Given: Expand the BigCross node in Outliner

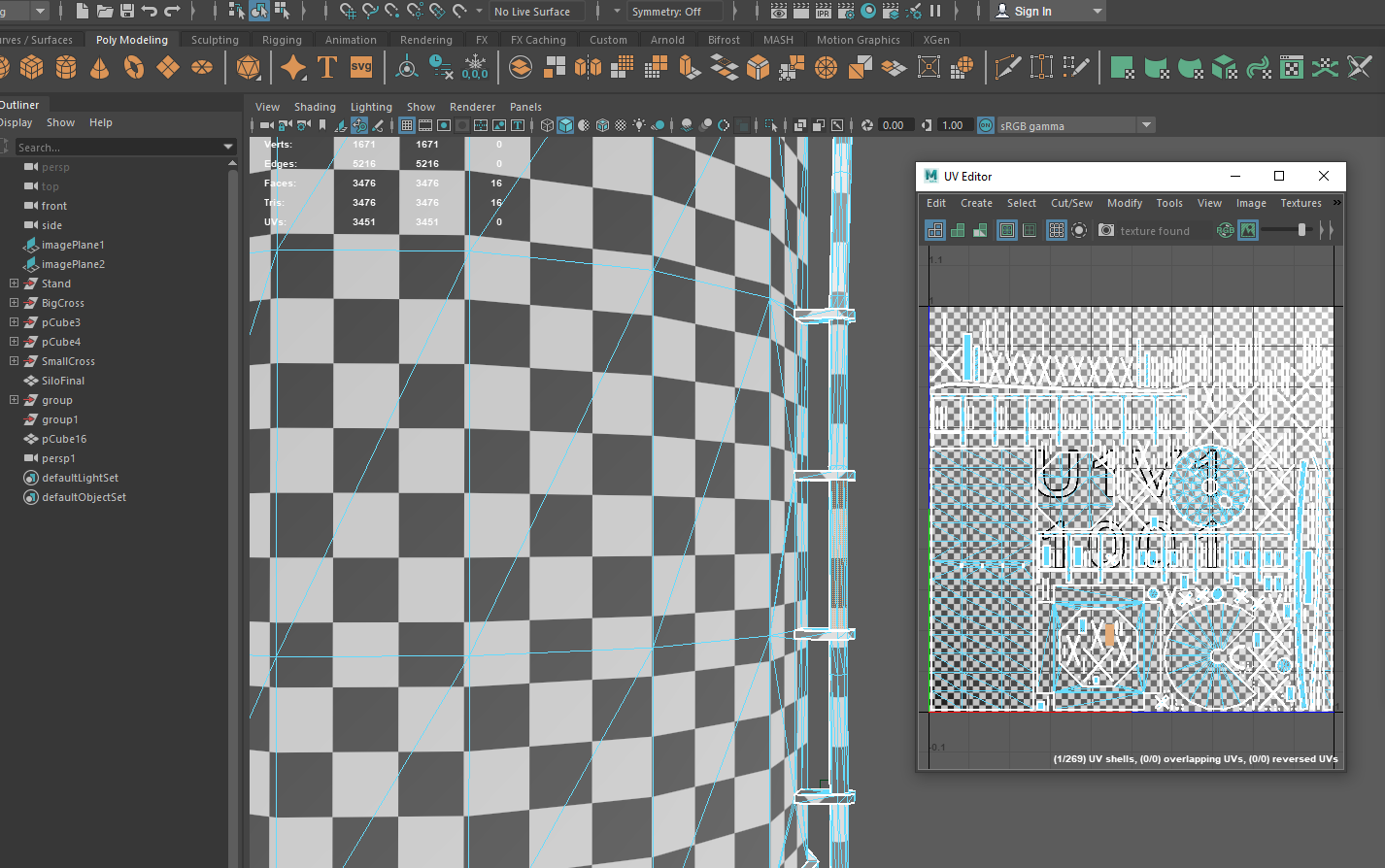Looking at the screenshot, I should tap(14, 303).
